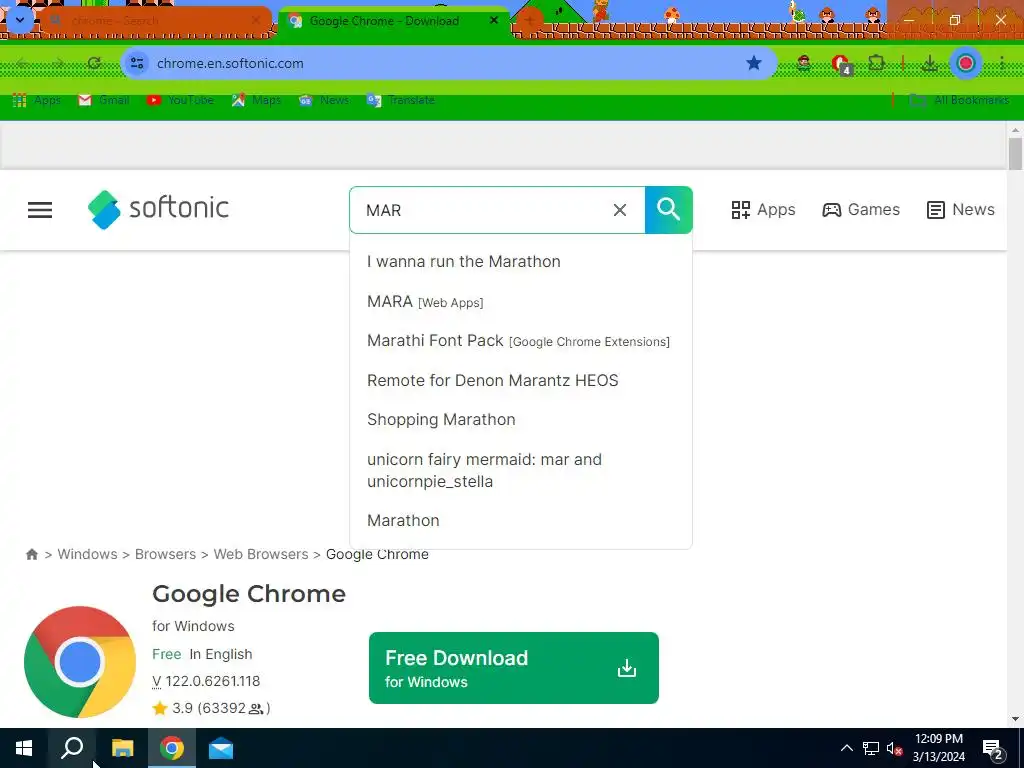Open File Explorer from the taskbar
This screenshot has width=1024, height=768.
click(122, 748)
